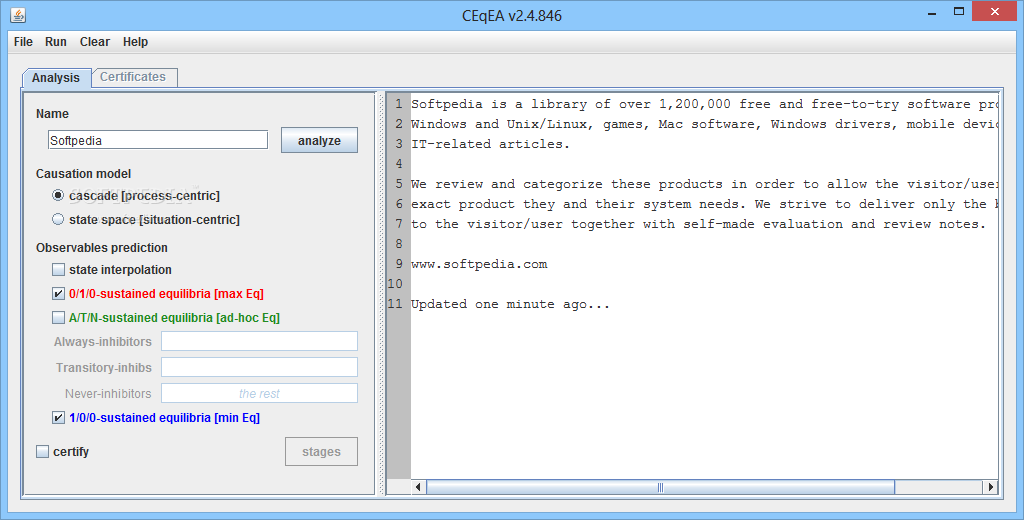Select cascade [process-centric] causation model
The image size is (1024, 520).
pyautogui.click(x=136, y=195)
